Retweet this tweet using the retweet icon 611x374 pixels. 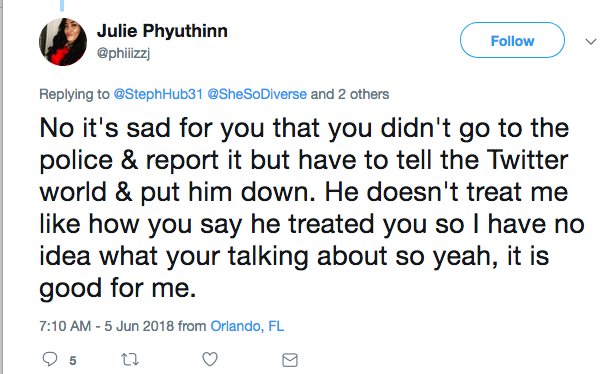[x=130, y=359]
